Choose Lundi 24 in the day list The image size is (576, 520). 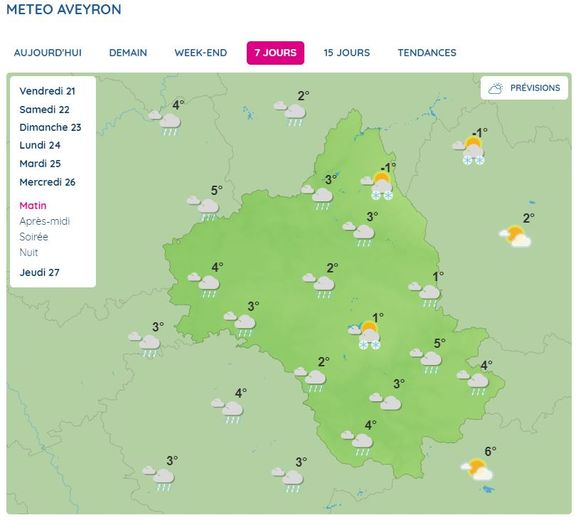[40, 145]
